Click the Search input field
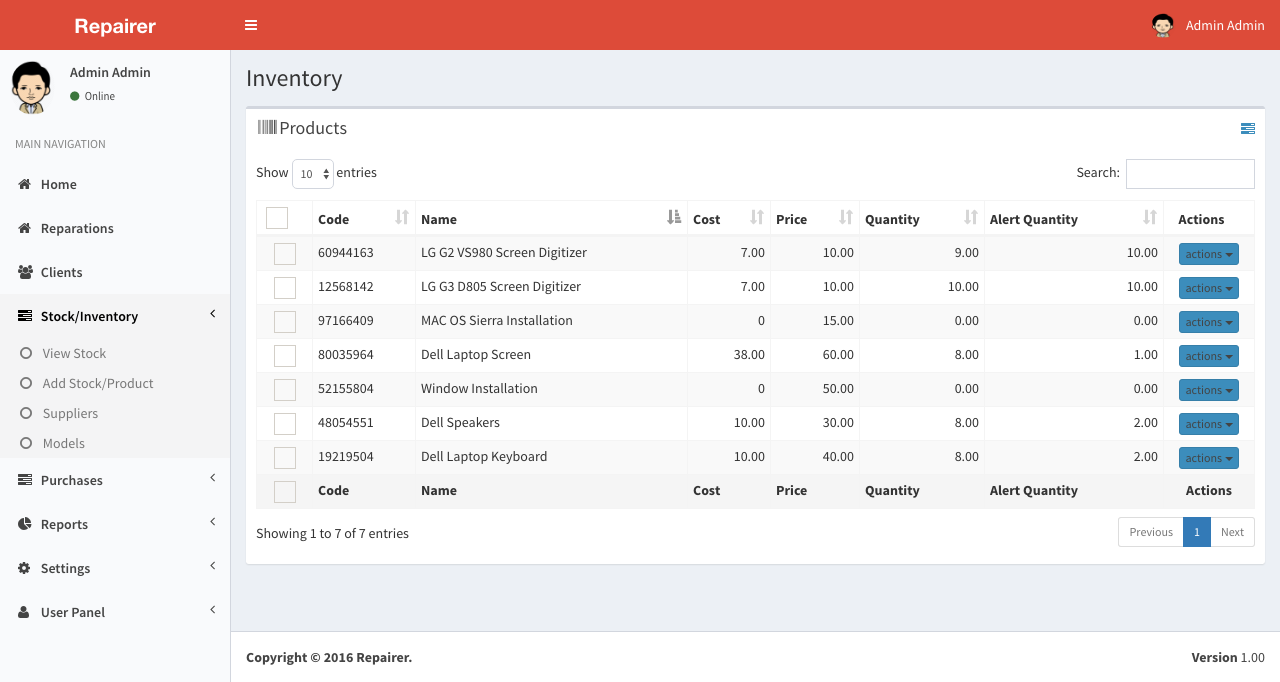Viewport: 1280px width, 682px height. tap(1190, 174)
